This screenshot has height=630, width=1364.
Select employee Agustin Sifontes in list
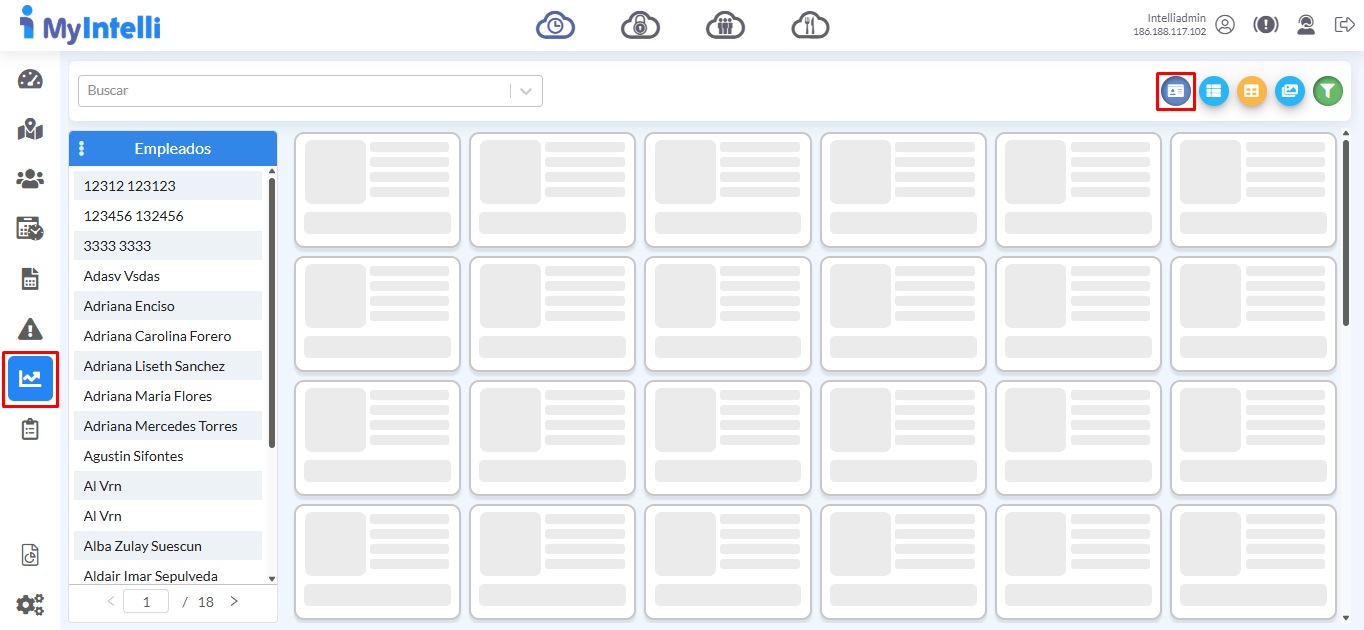click(133, 456)
